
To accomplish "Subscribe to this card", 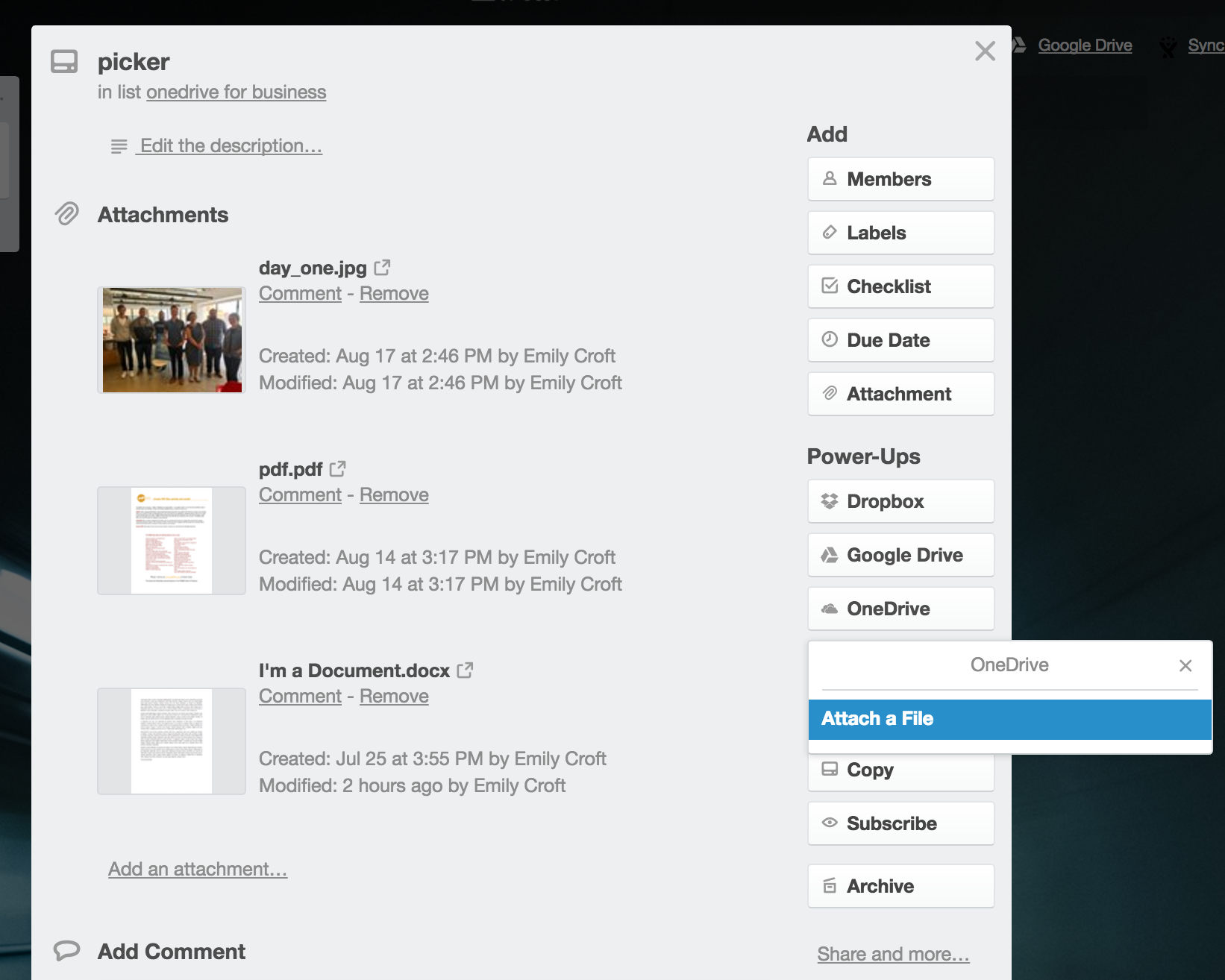I will [x=900, y=823].
